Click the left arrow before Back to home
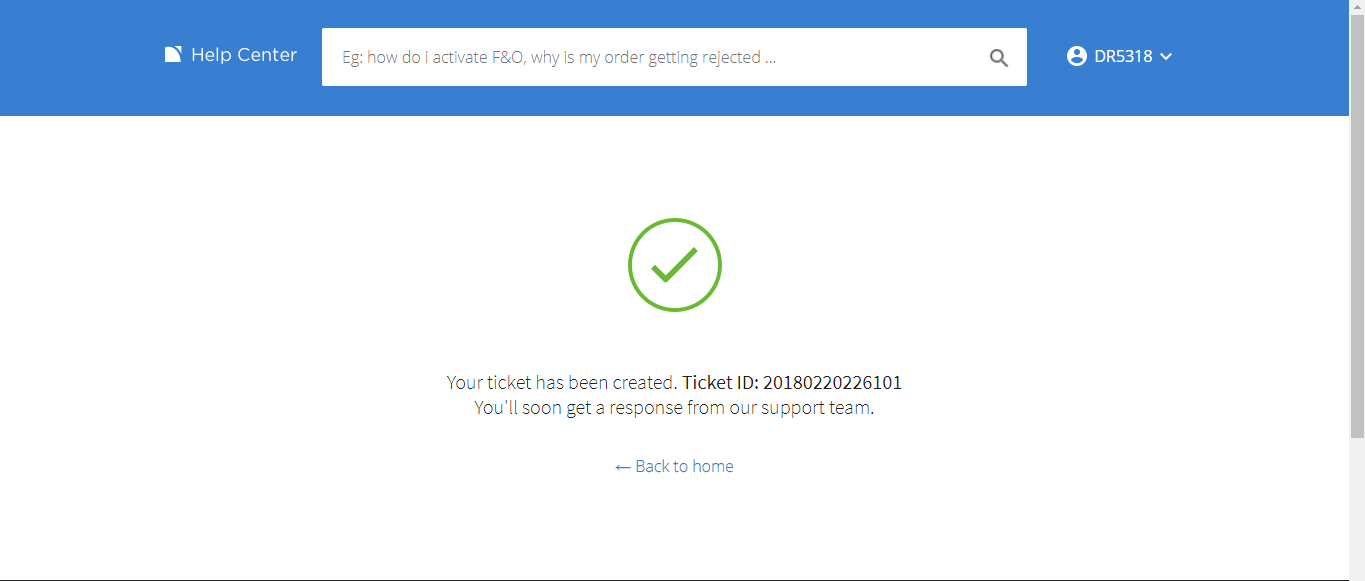Image resolution: width=1365 pixels, height=581 pixels. 623,467
